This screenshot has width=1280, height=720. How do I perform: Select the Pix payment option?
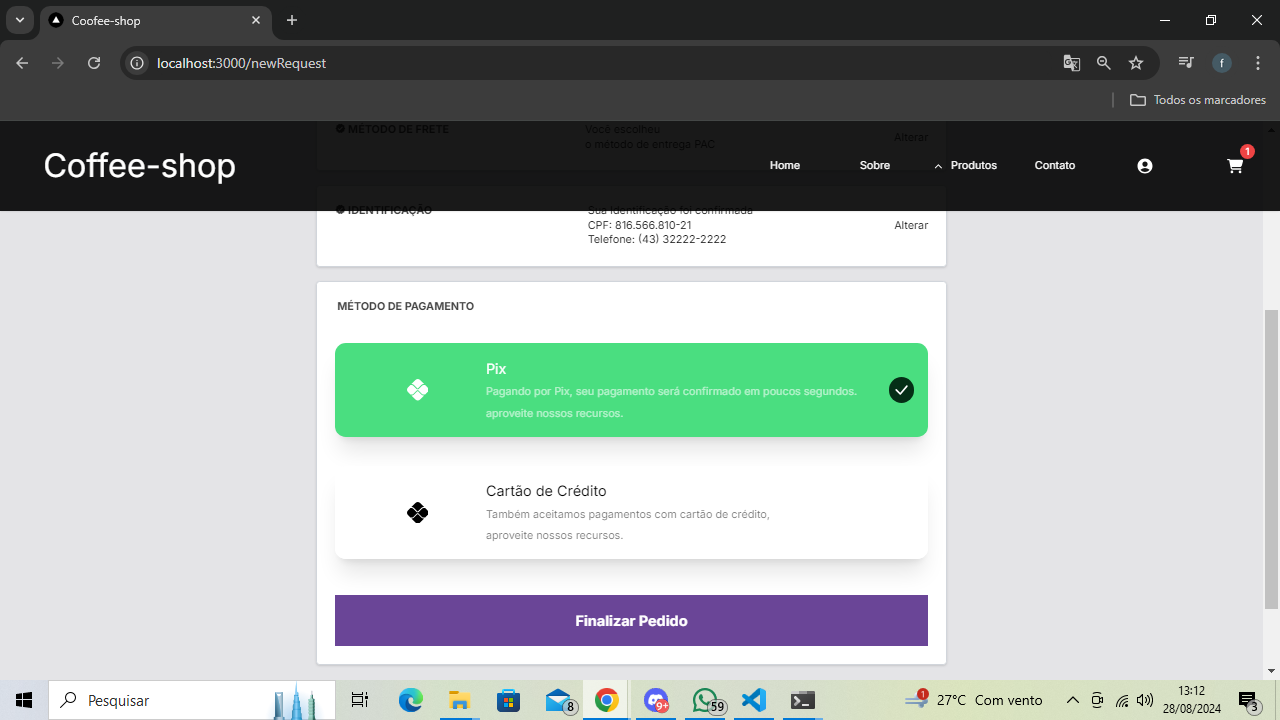[x=631, y=390]
